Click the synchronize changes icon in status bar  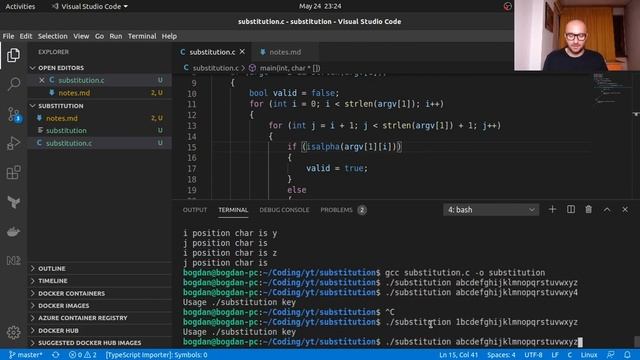point(56,355)
